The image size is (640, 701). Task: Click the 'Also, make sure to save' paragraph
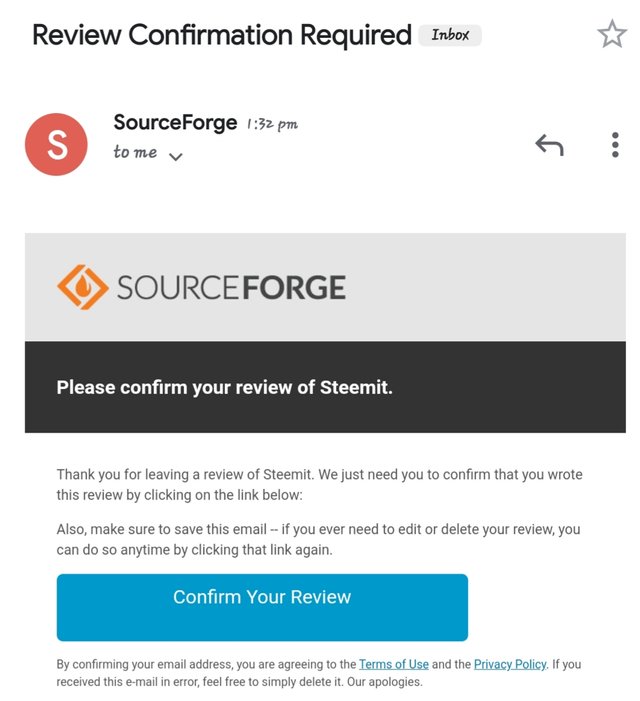318,539
